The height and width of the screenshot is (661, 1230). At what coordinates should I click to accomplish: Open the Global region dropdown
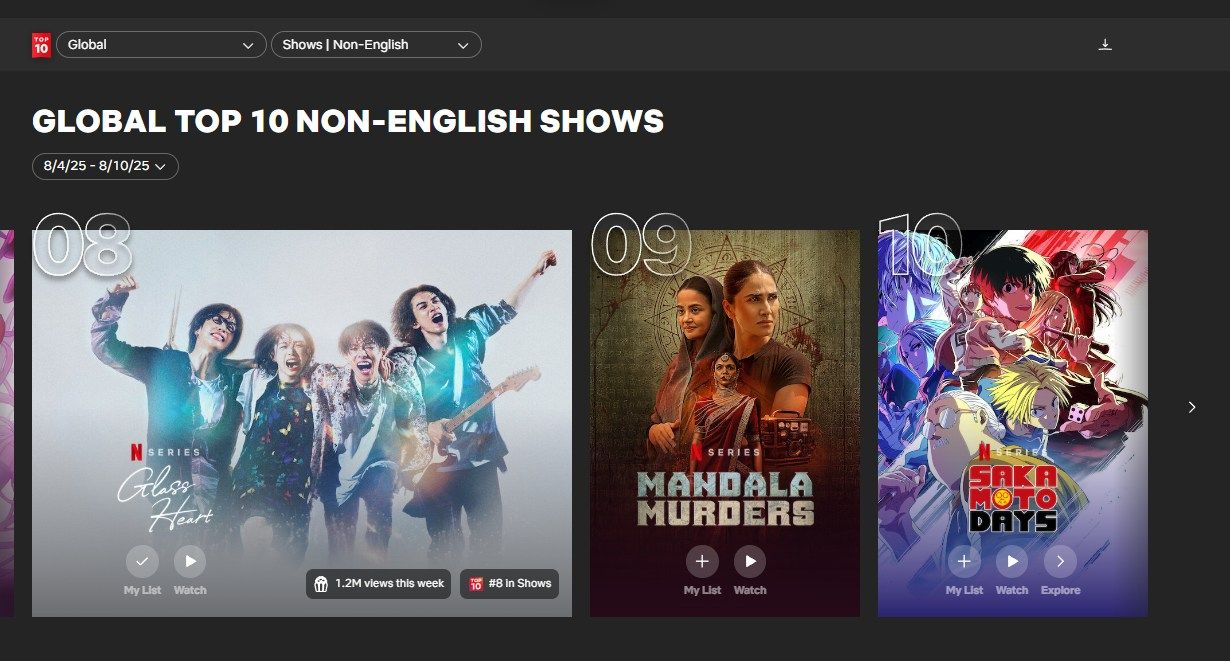pyautogui.click(x=161, y=45)
